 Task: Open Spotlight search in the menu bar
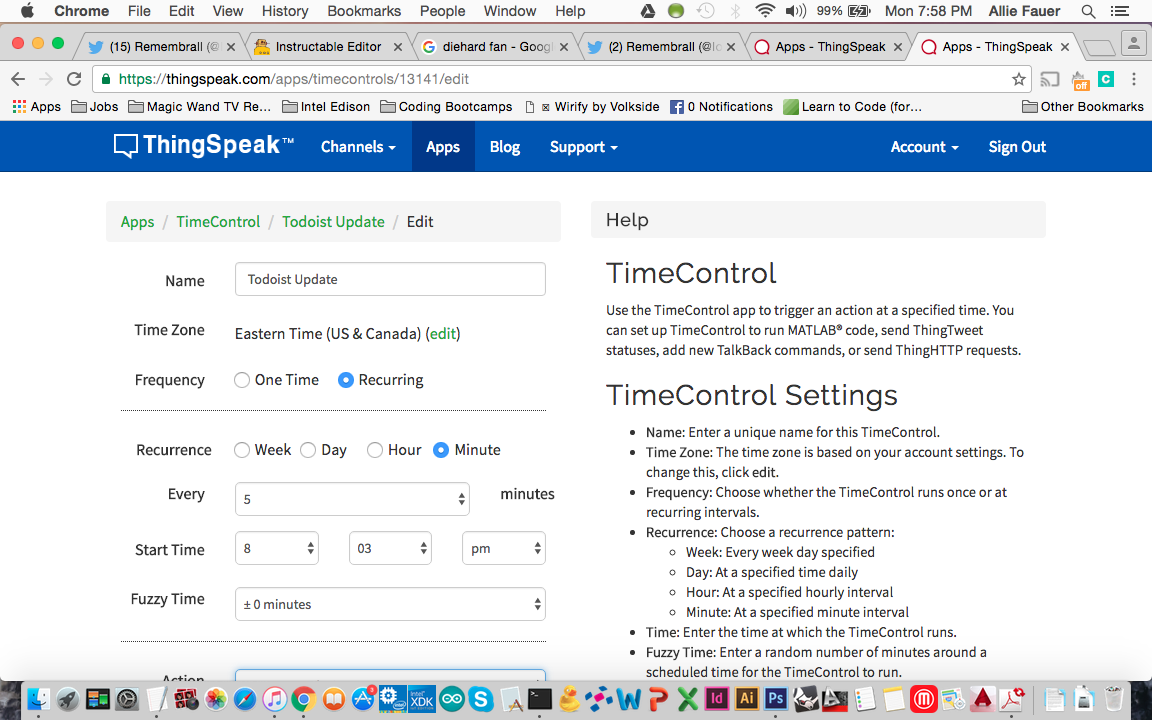pos(1089,11)
